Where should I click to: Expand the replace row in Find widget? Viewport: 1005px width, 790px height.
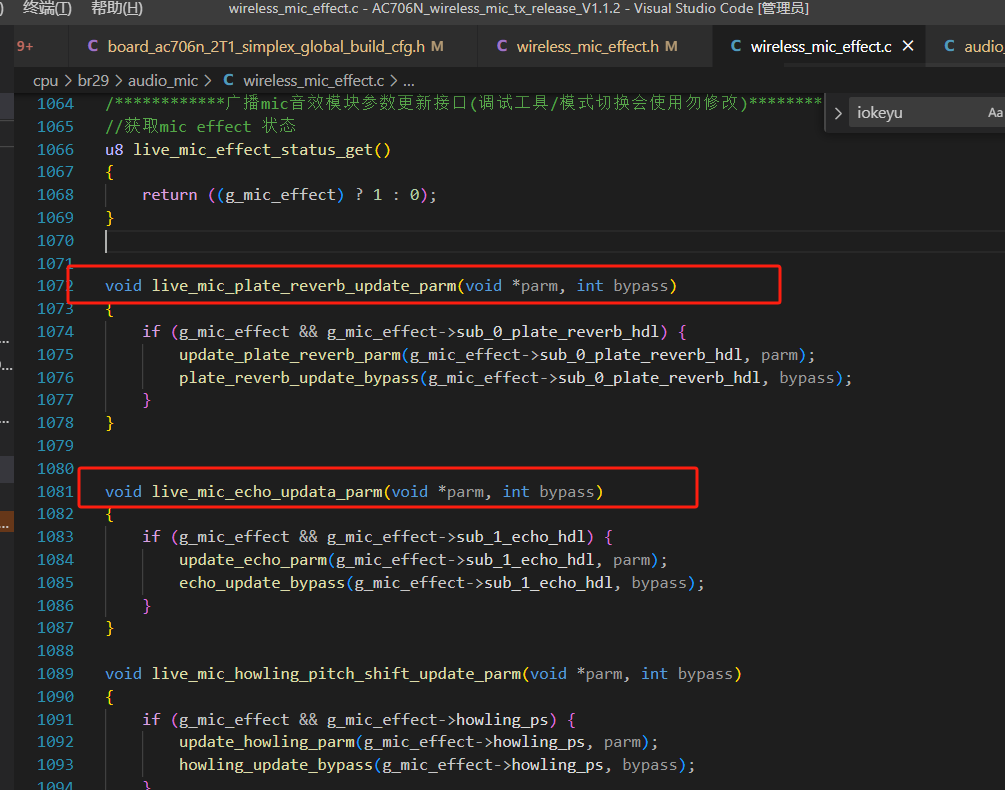(x=838, y=113)
